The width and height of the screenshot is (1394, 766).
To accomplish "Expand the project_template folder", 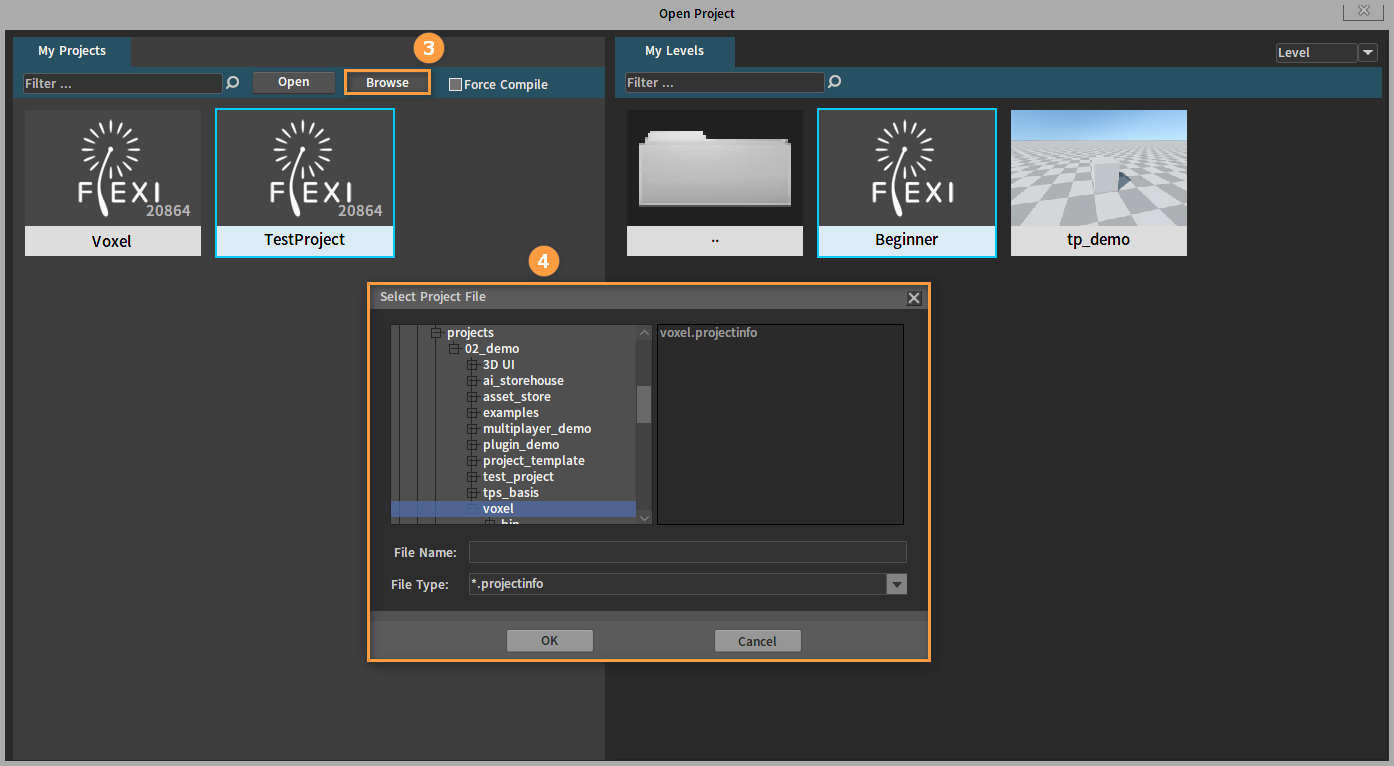I will 472,461.
